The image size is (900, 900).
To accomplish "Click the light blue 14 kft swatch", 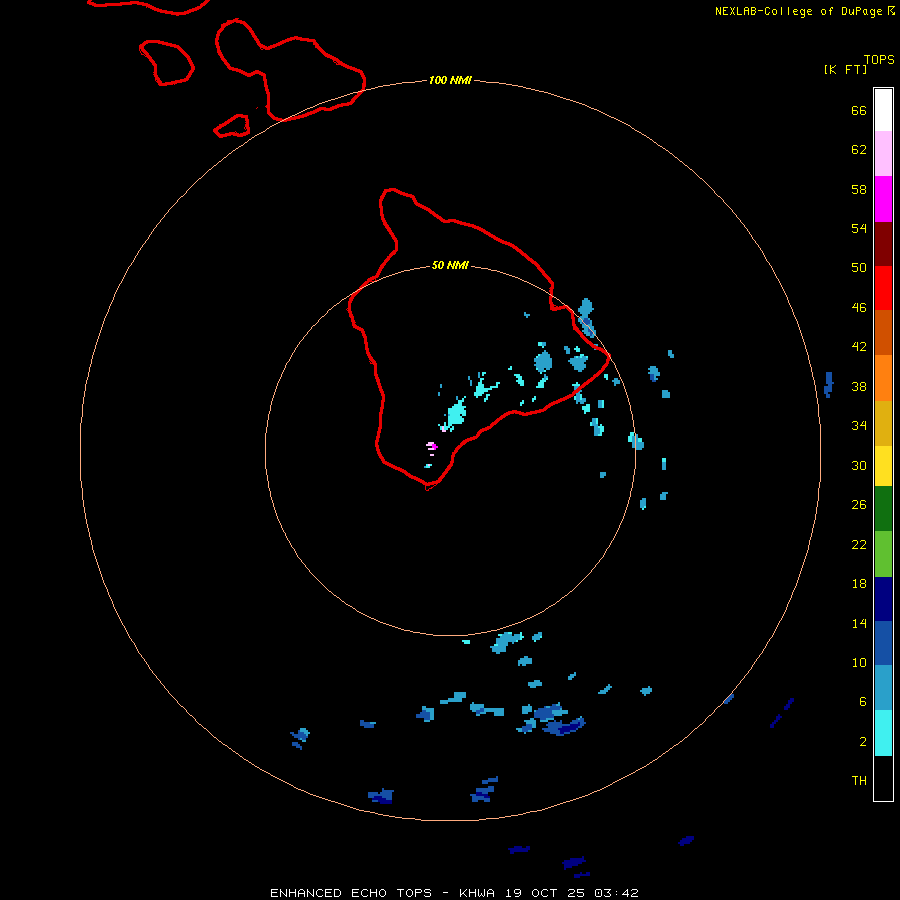I will [883, 688].
